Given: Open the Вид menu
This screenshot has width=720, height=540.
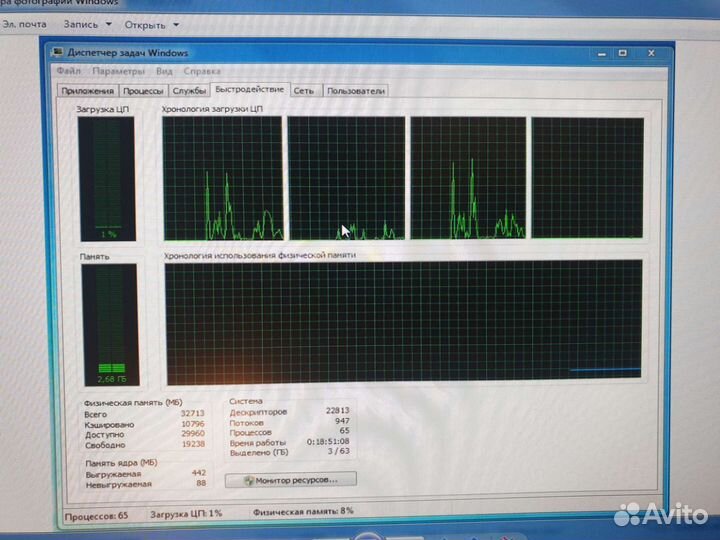Looking at the screenshot, I should coord(164,71).
